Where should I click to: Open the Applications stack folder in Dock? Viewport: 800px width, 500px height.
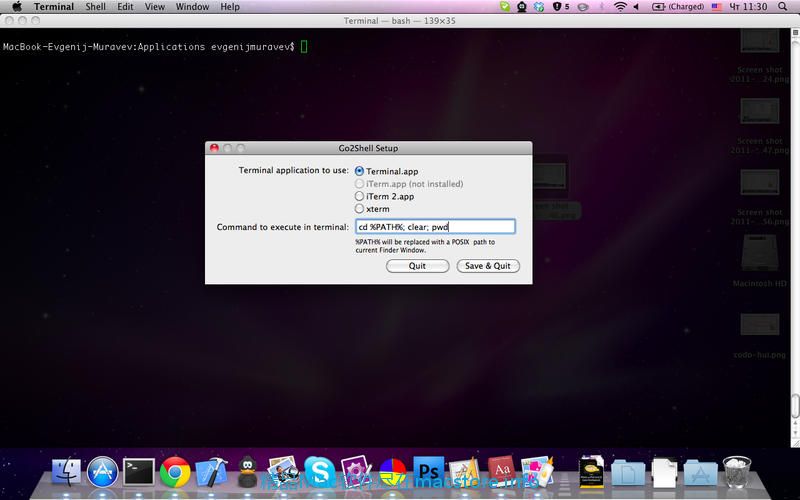(701, 472)
